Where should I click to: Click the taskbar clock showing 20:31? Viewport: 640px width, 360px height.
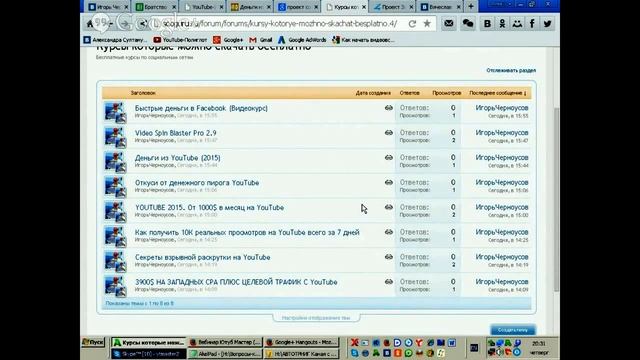(538, 344)
